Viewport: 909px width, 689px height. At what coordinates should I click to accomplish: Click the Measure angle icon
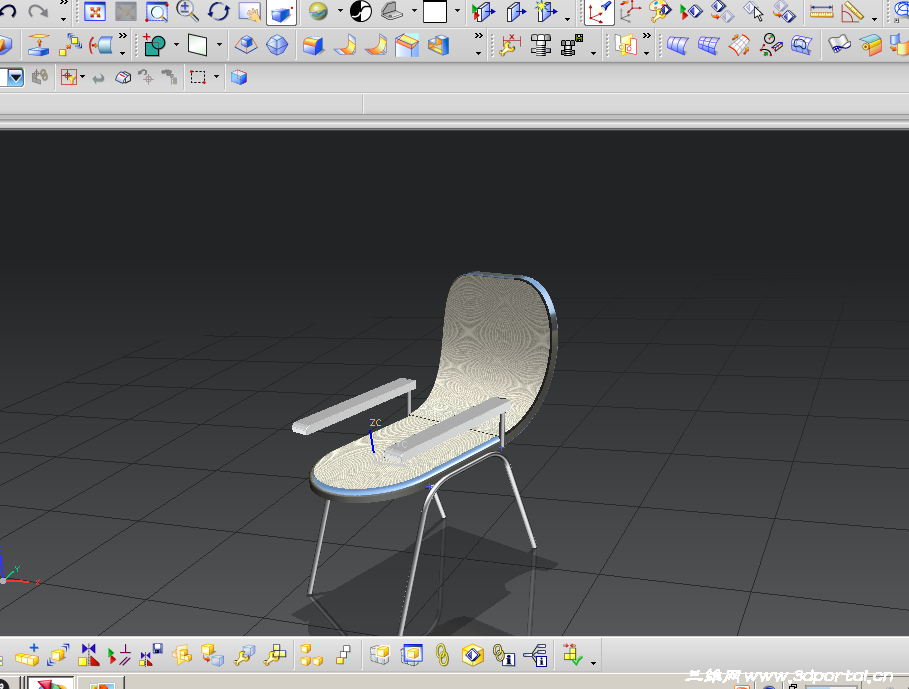coord(852,12)
